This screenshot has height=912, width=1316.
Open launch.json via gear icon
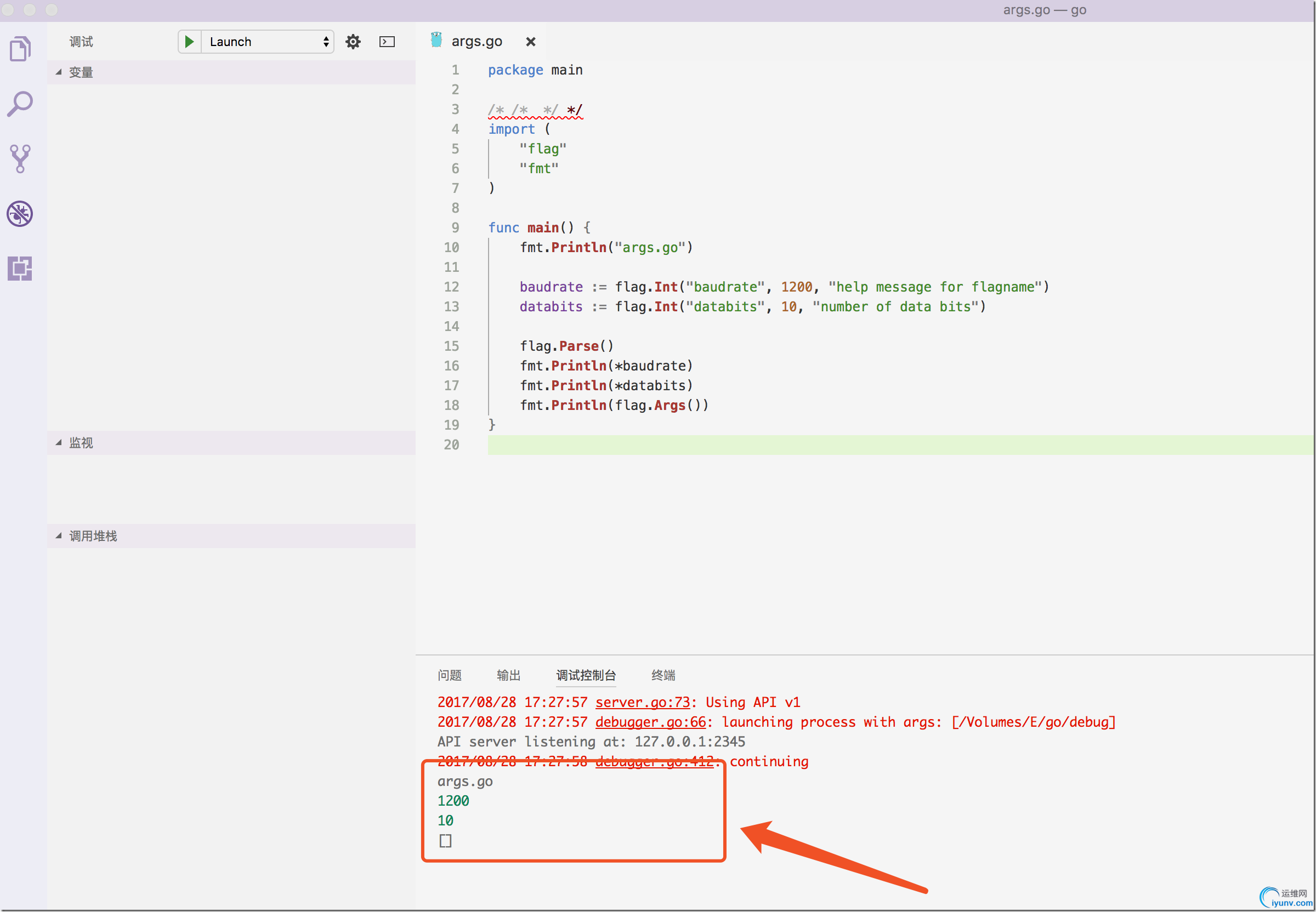[353, 42]
